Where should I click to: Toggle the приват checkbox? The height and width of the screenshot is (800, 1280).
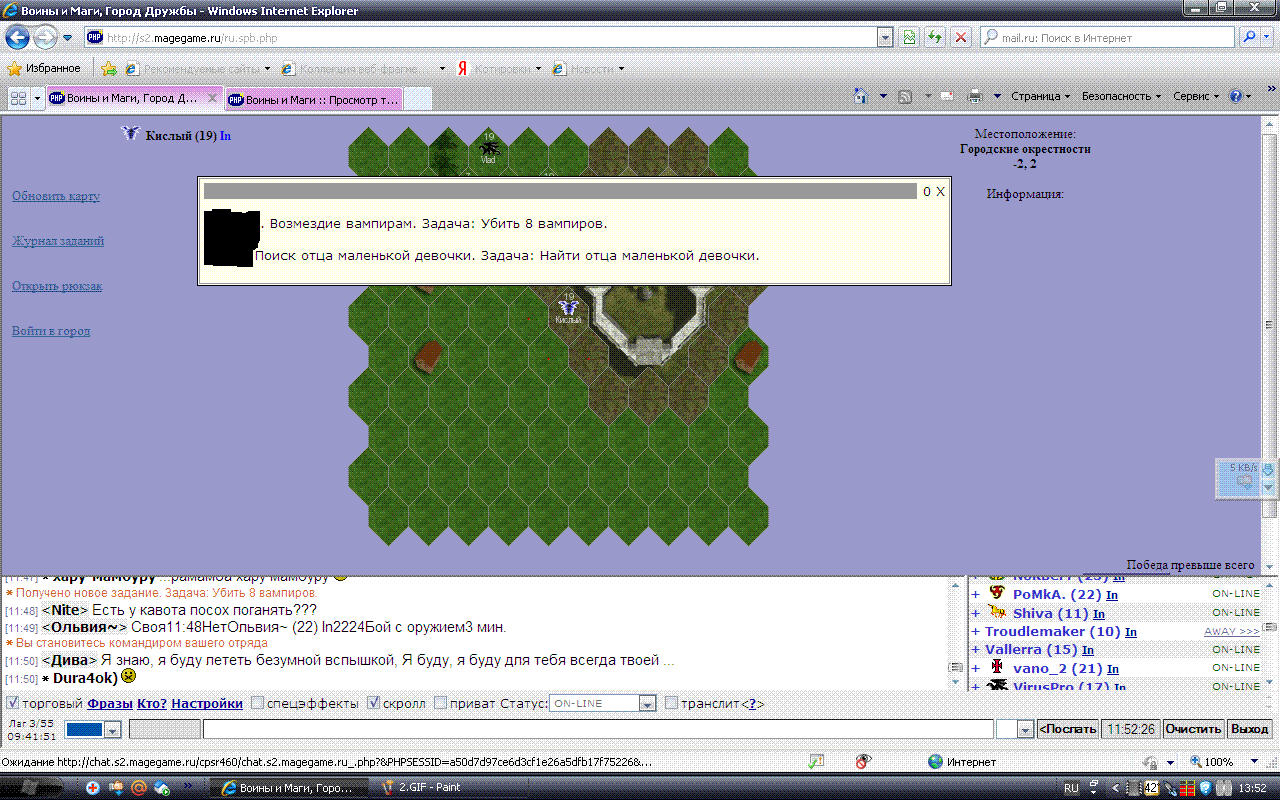click(x=440, y=703)
